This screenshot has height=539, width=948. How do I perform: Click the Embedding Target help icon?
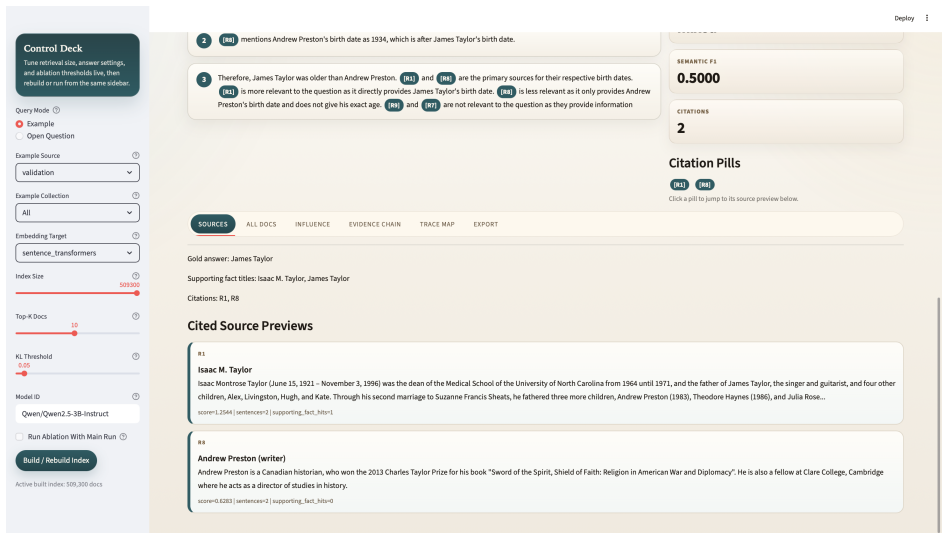(135, 236)
